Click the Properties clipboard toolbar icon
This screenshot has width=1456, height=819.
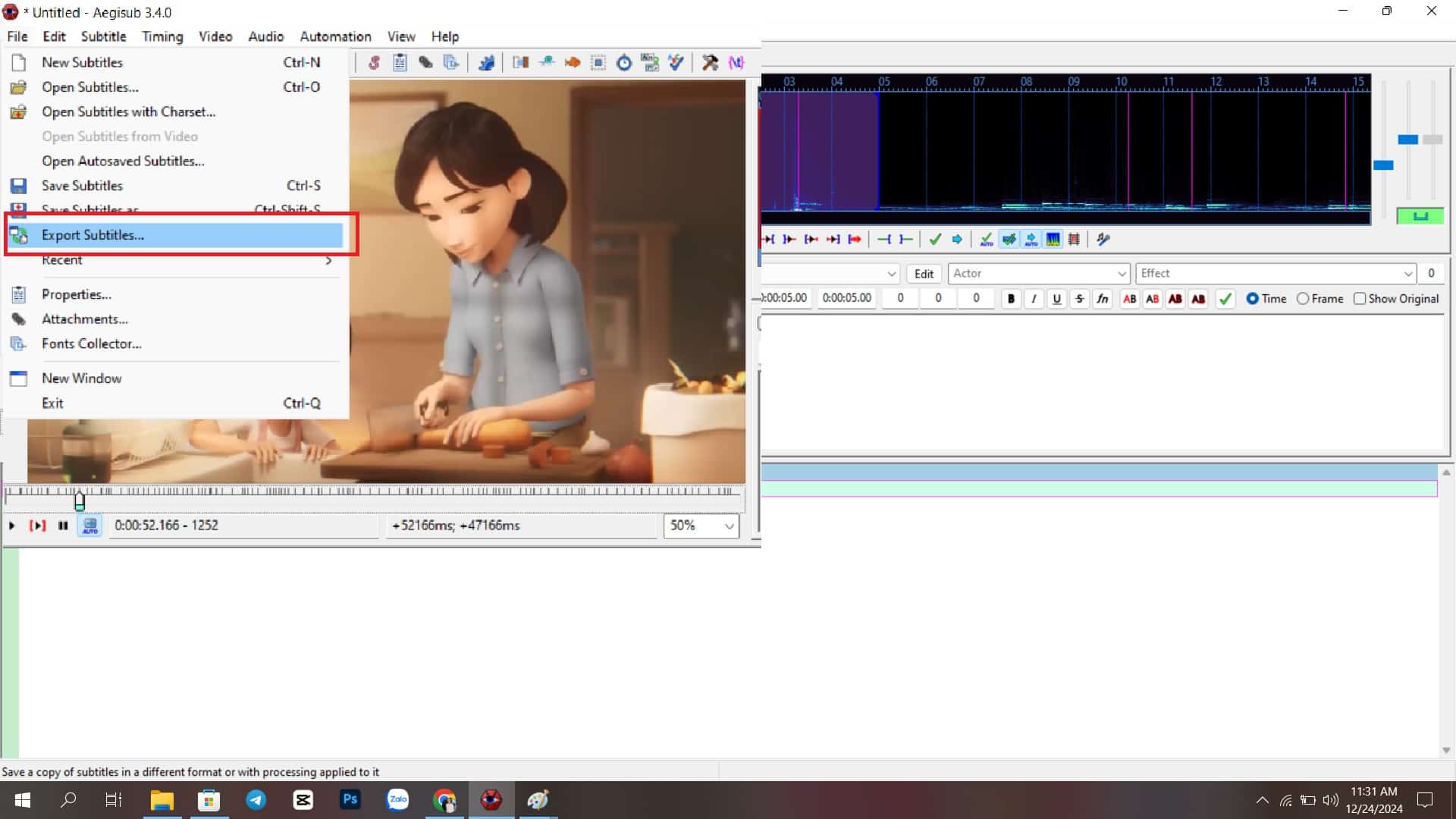[400, 63]
